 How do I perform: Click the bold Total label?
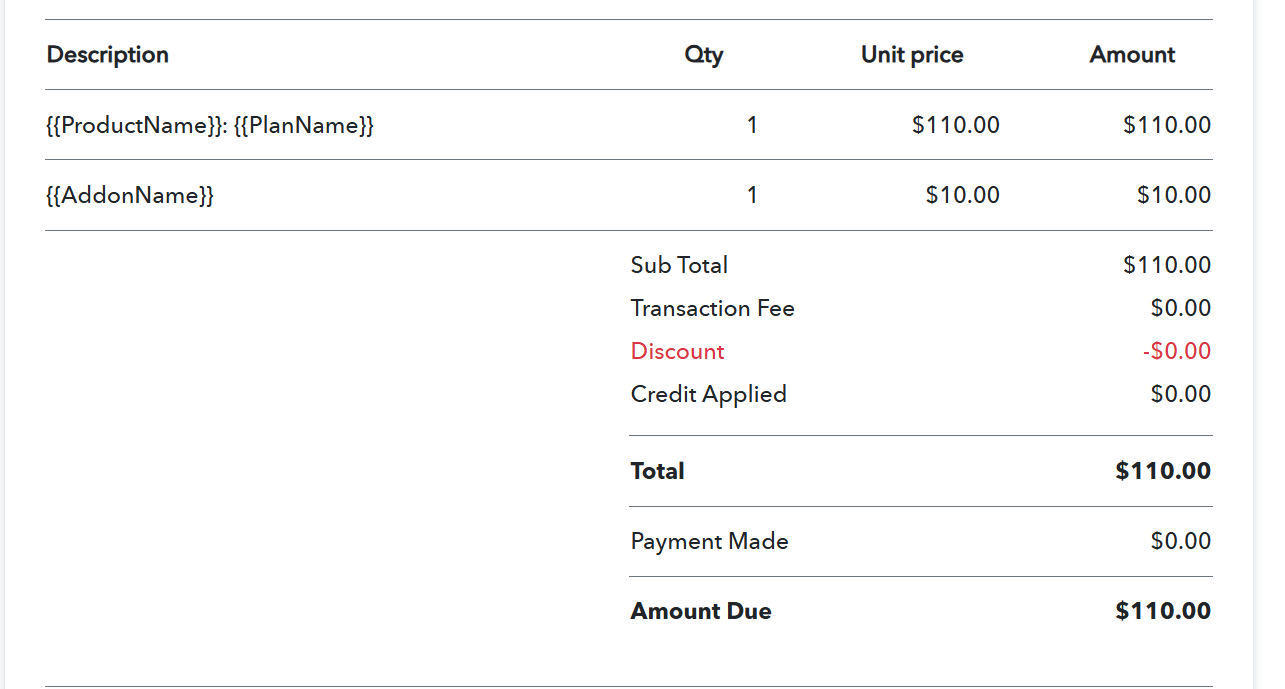coord(658,471)
